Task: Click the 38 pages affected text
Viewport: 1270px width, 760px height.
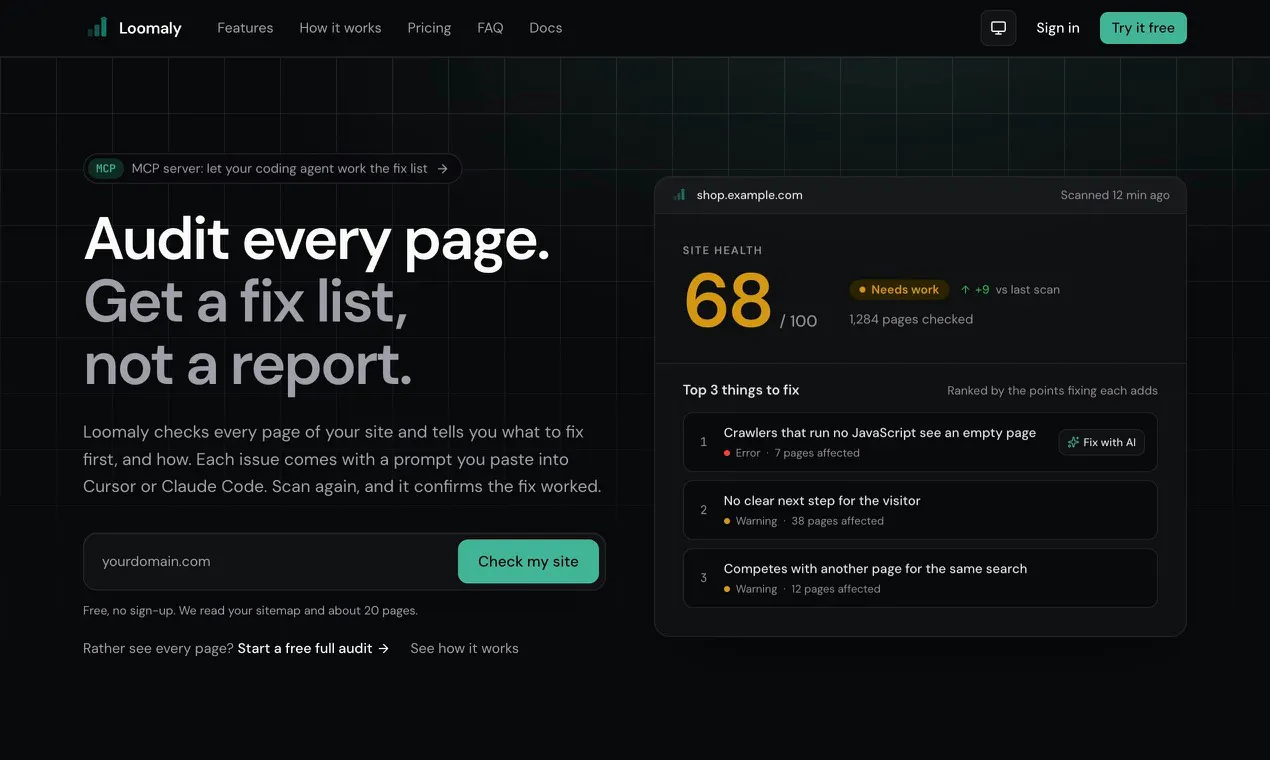Action: coord(838,521)
